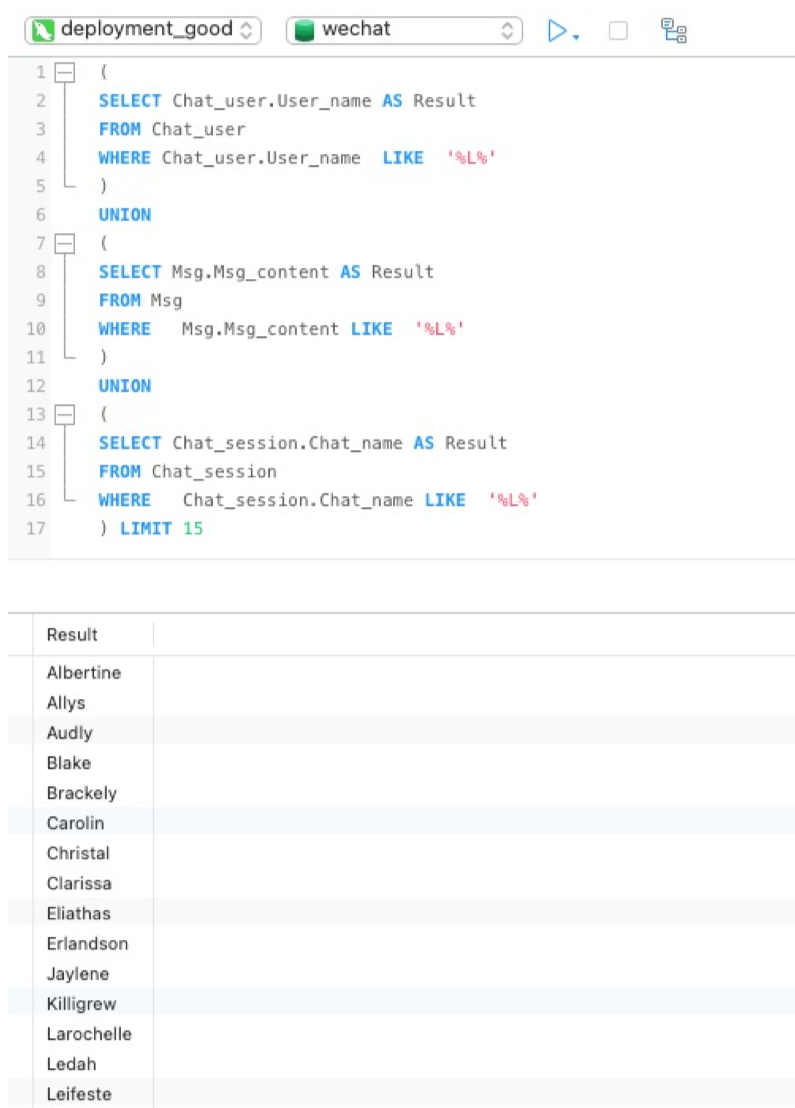Screen dimensions: 795x1108
Task: Click the Run query play icon
Action: [556, 31]
